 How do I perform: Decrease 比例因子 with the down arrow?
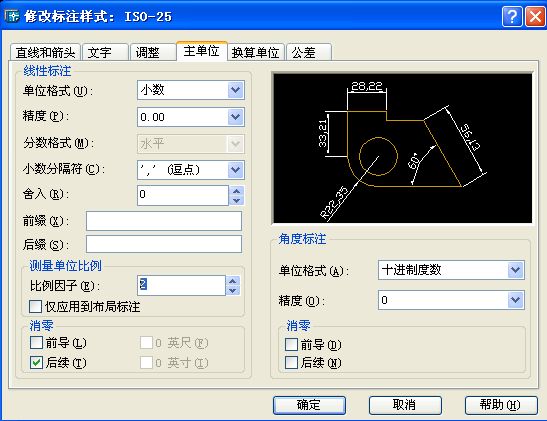233,290
